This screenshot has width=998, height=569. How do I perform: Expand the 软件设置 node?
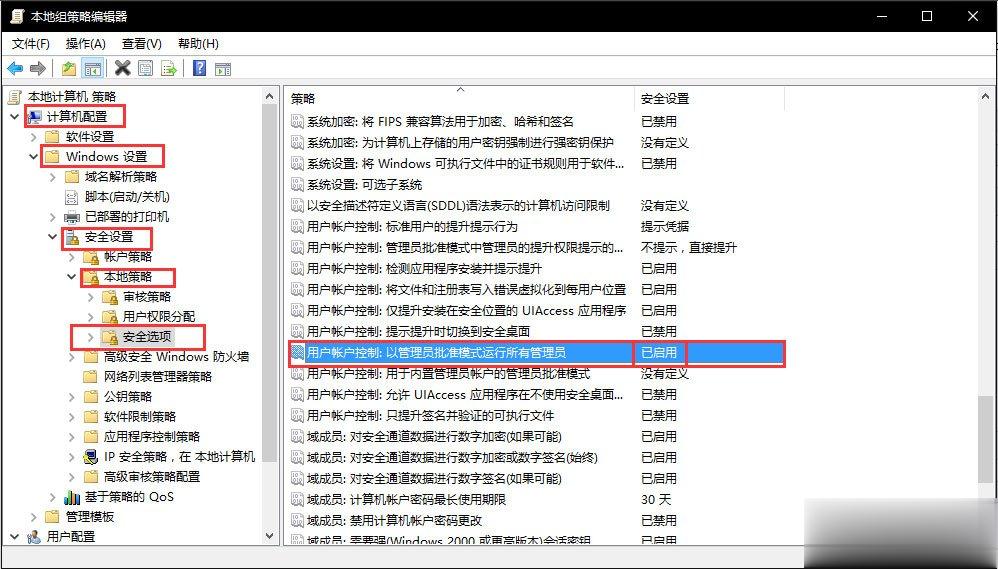point(34,137)
